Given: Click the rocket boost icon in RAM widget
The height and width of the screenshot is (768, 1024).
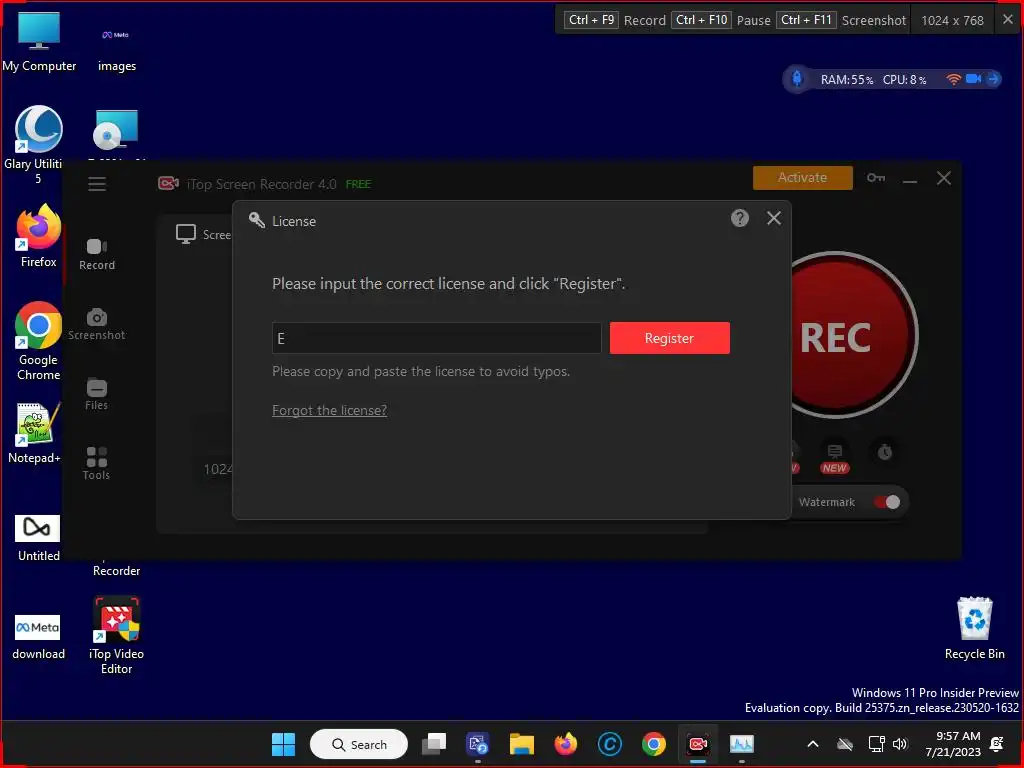Looking at the screenshot, I should click(x=797, y=79).
